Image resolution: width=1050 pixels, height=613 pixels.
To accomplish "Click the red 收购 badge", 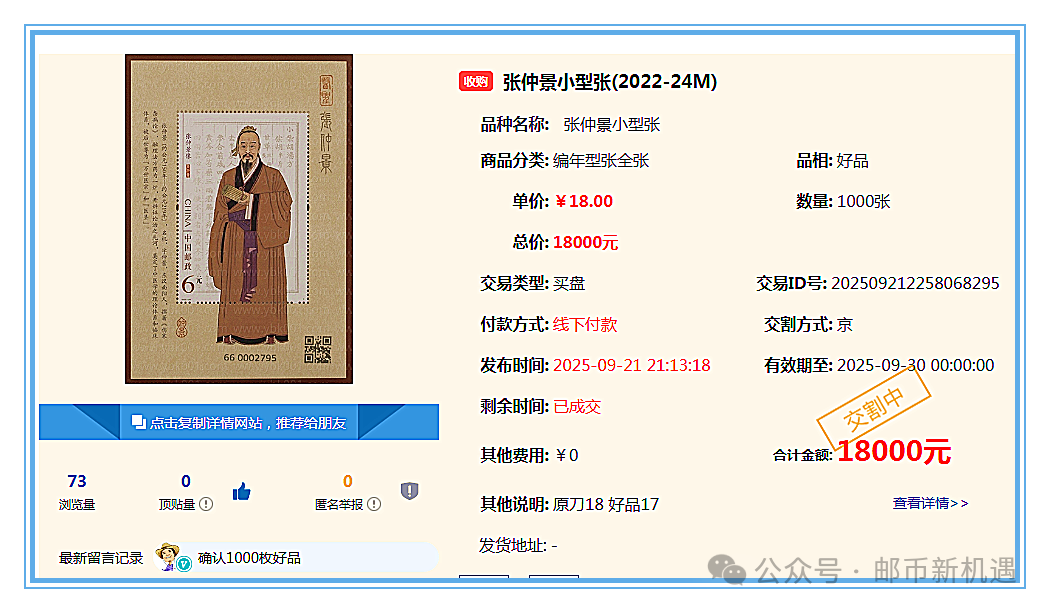I will (475, 81).
